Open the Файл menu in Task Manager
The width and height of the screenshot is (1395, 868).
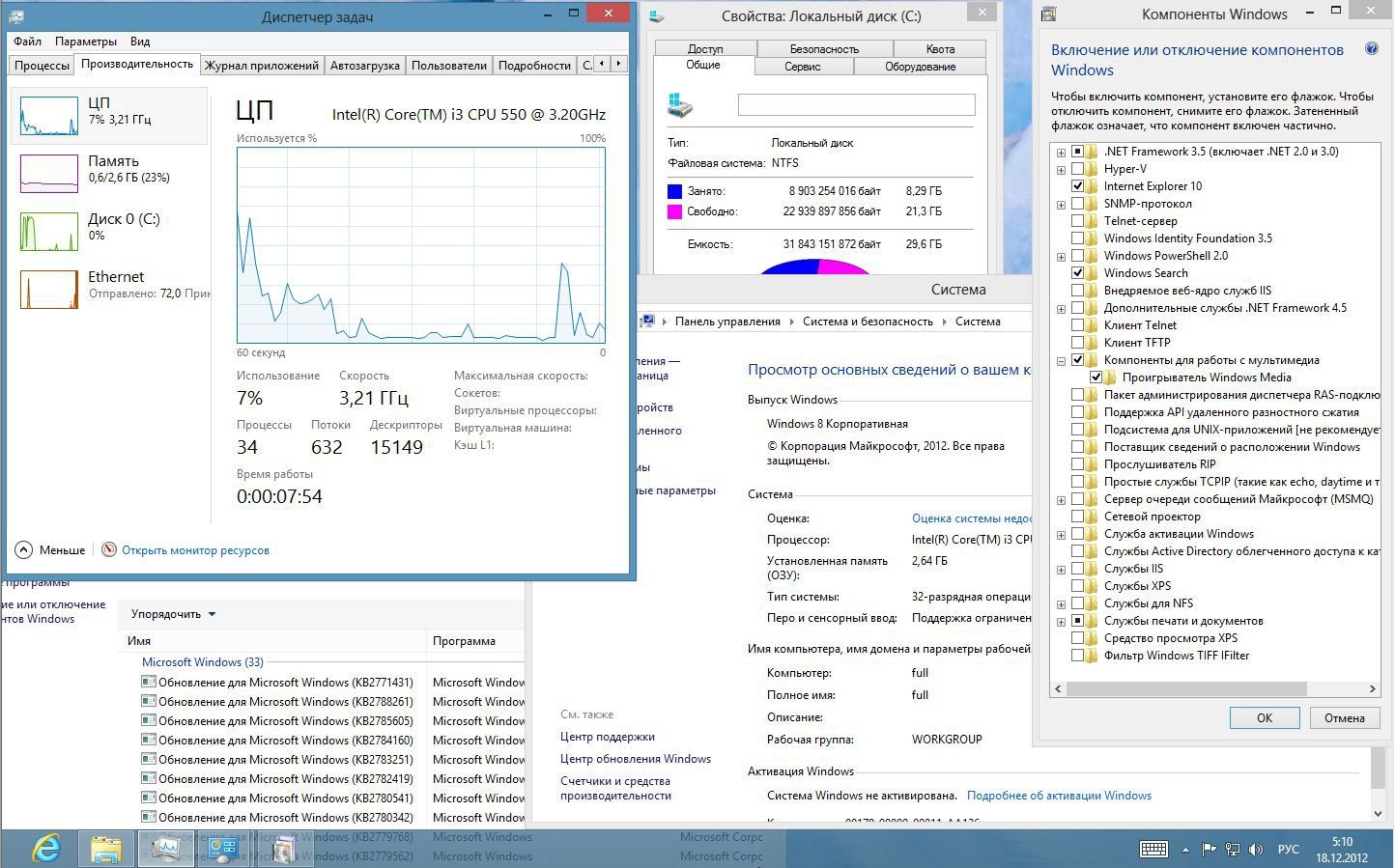27,42
